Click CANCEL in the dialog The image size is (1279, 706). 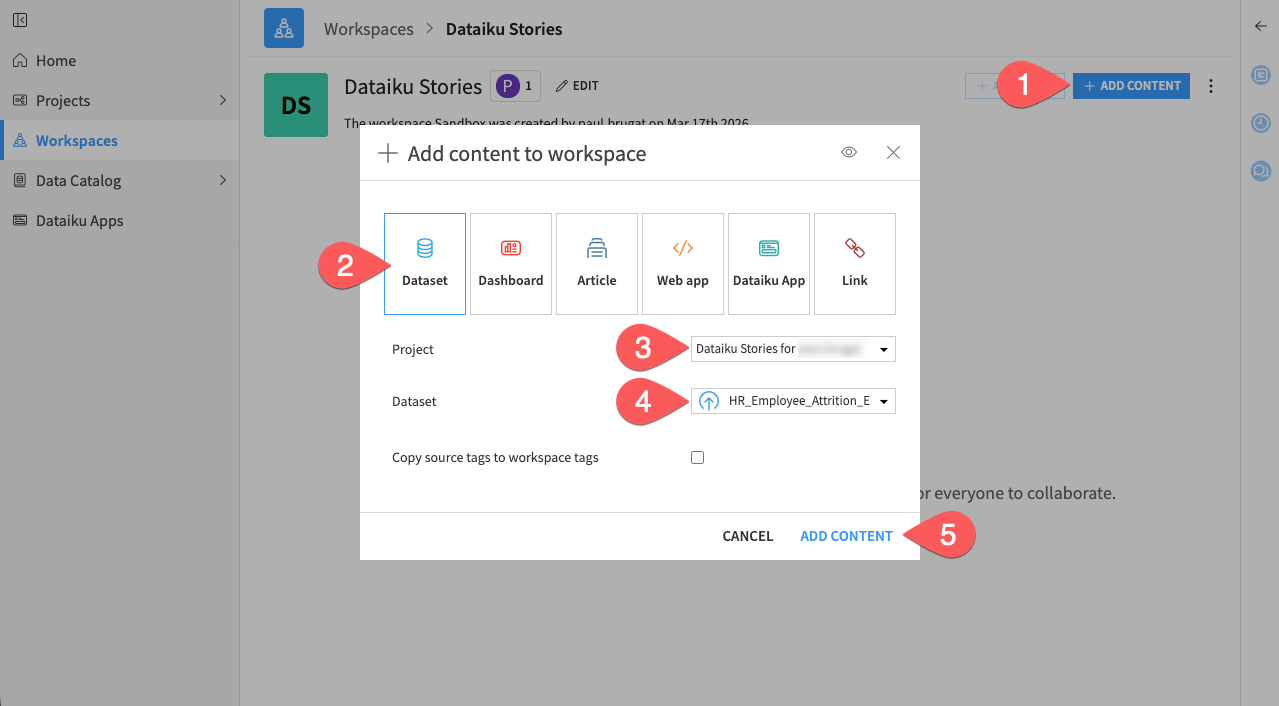point(748,536)
